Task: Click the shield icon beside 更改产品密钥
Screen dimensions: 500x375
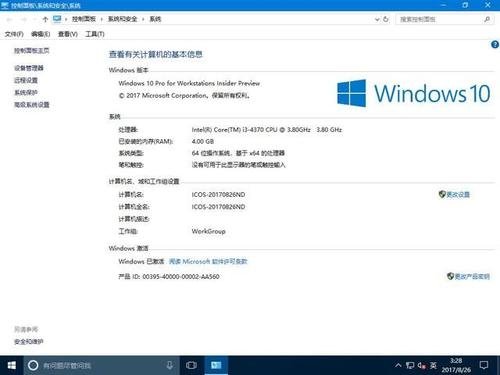Action: pos(450,276)
